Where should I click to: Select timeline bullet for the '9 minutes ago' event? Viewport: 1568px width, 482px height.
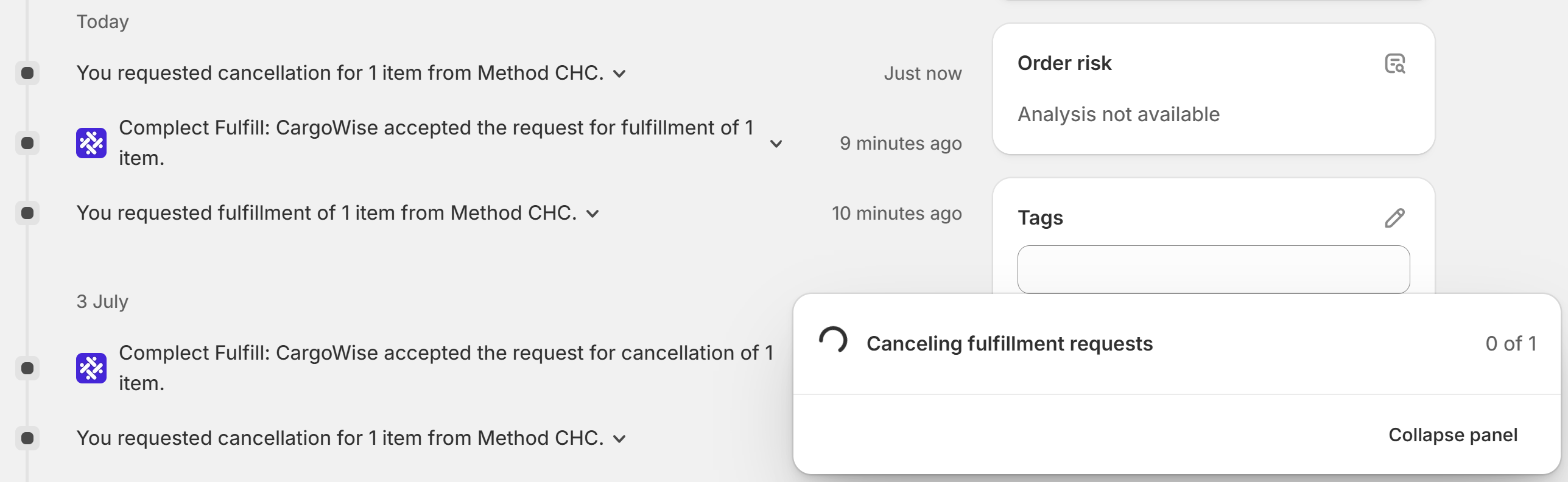[x=27, y=143]
